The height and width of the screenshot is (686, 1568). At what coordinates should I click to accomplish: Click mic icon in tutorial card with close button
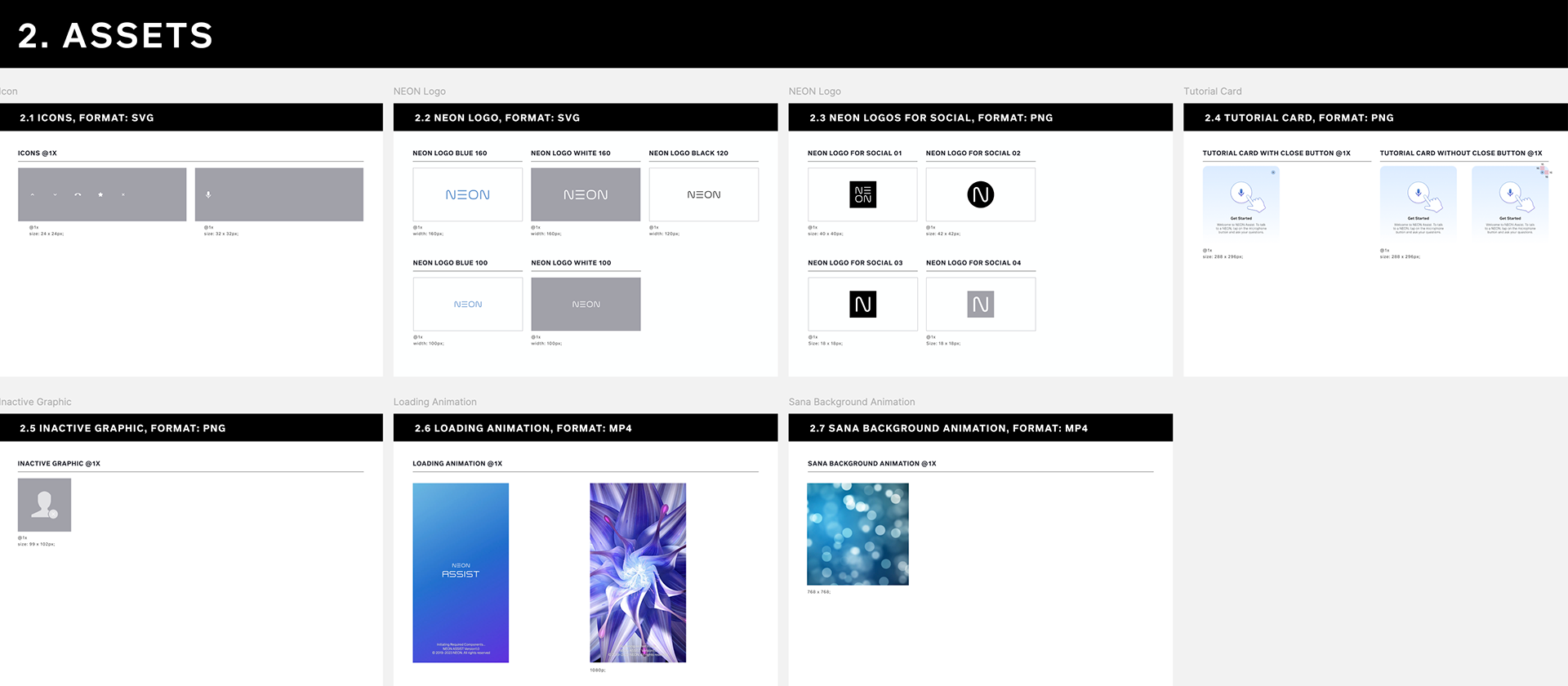(x=1241, y=193)
